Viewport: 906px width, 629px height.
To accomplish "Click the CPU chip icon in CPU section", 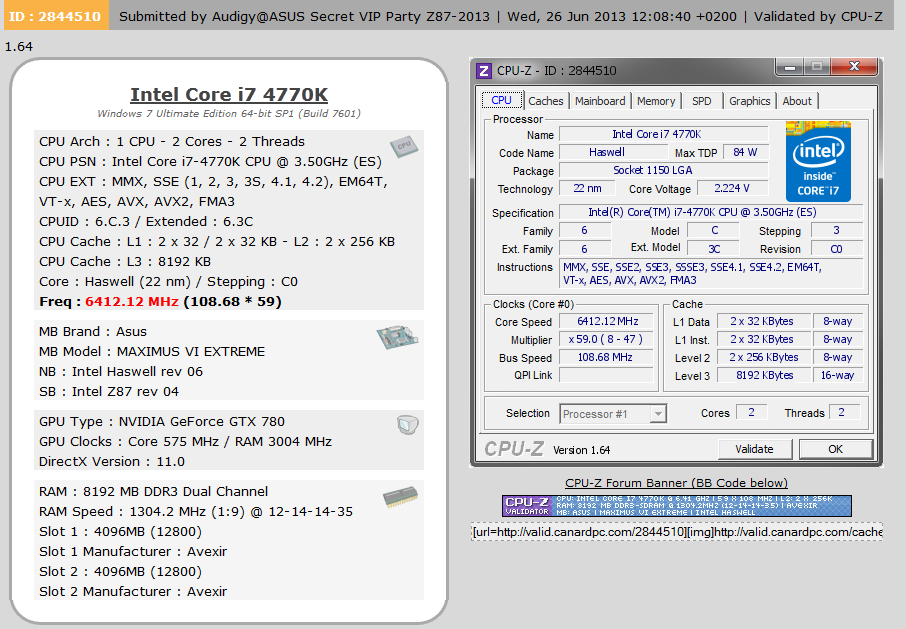I will [404, 146].
